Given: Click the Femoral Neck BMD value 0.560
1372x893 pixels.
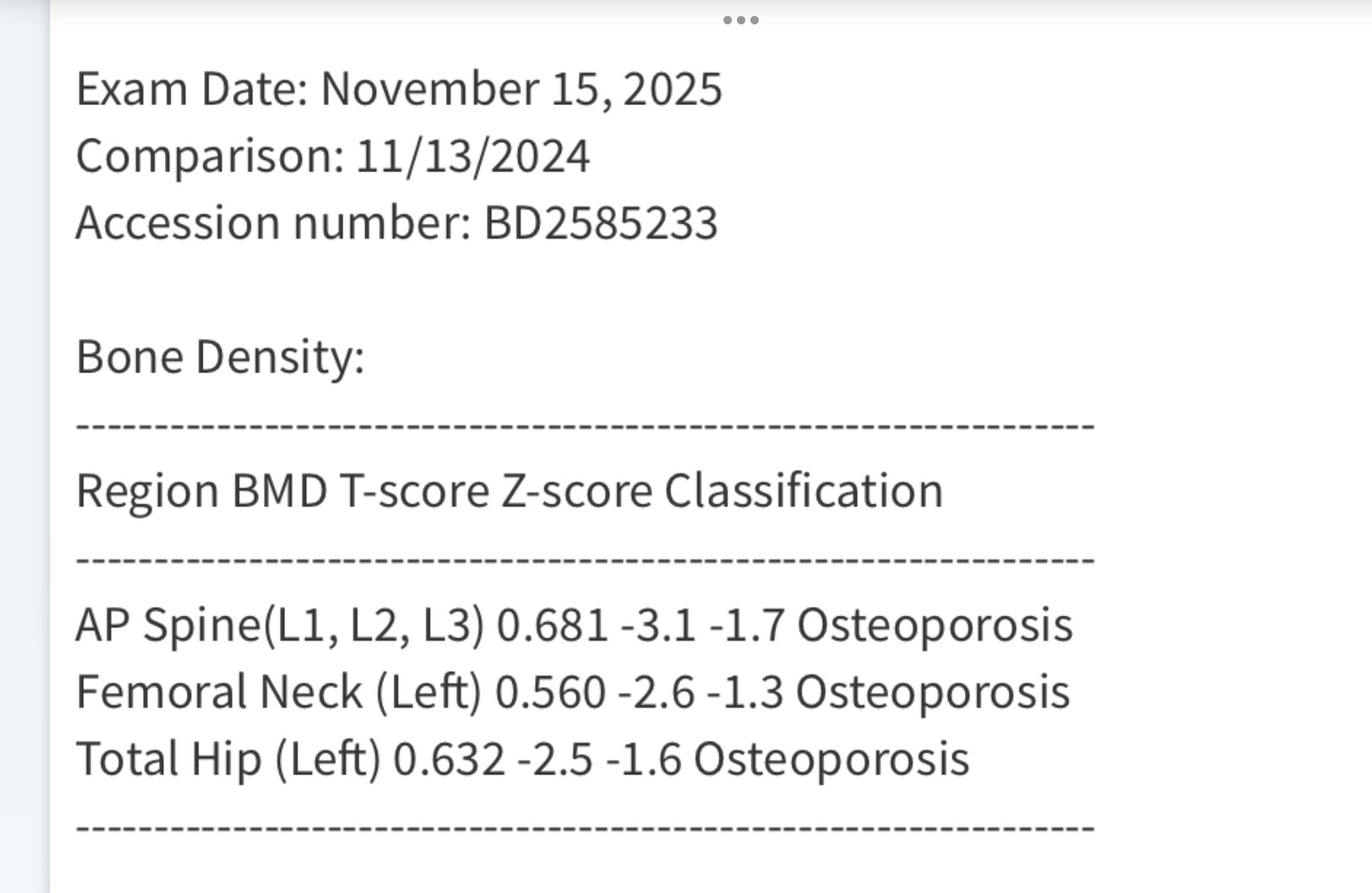Looking at the screenshot, I should tap(550, 692).
